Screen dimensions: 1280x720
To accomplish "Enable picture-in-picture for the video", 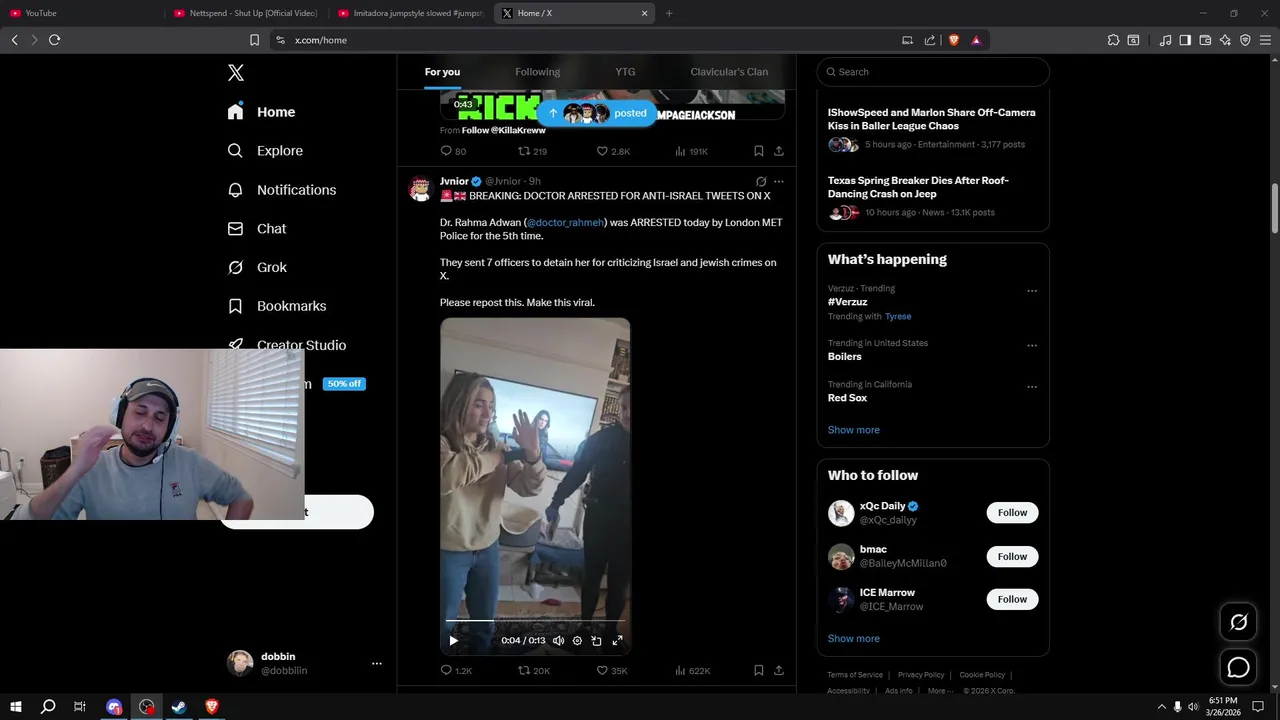I will tap(596, 641).
